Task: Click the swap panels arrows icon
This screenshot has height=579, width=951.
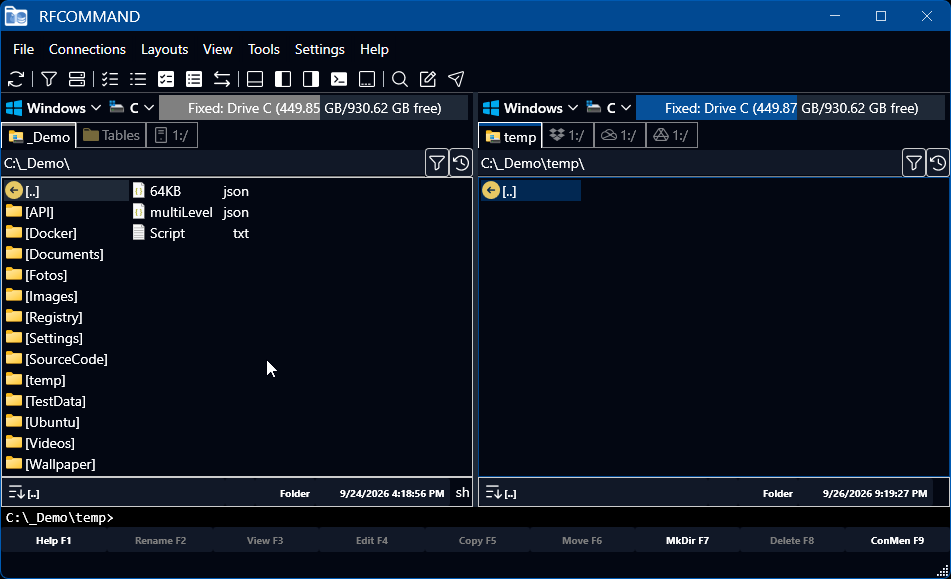Action: point(222,79)
